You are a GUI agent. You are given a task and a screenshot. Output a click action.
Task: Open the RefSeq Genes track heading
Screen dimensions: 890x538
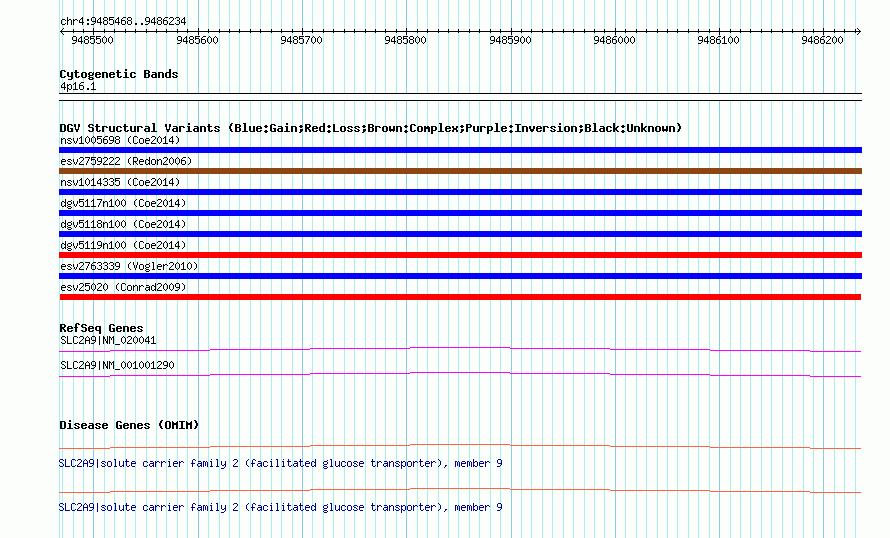pos(101,328)
